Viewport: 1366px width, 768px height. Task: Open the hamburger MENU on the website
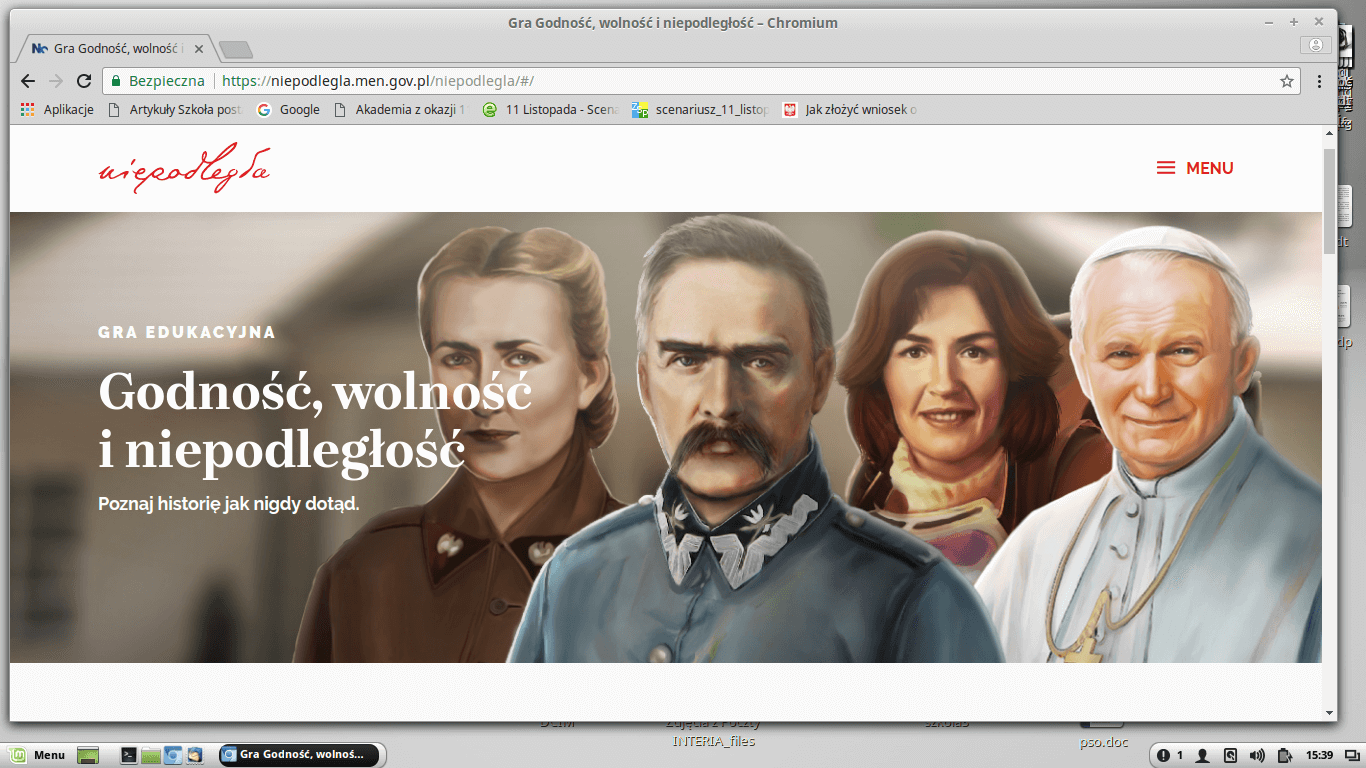click(x=1195, y=168)
